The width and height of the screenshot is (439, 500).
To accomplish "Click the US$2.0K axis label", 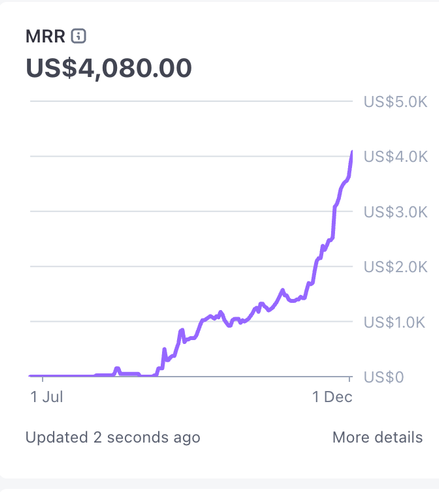I will [x=395, y=267].
